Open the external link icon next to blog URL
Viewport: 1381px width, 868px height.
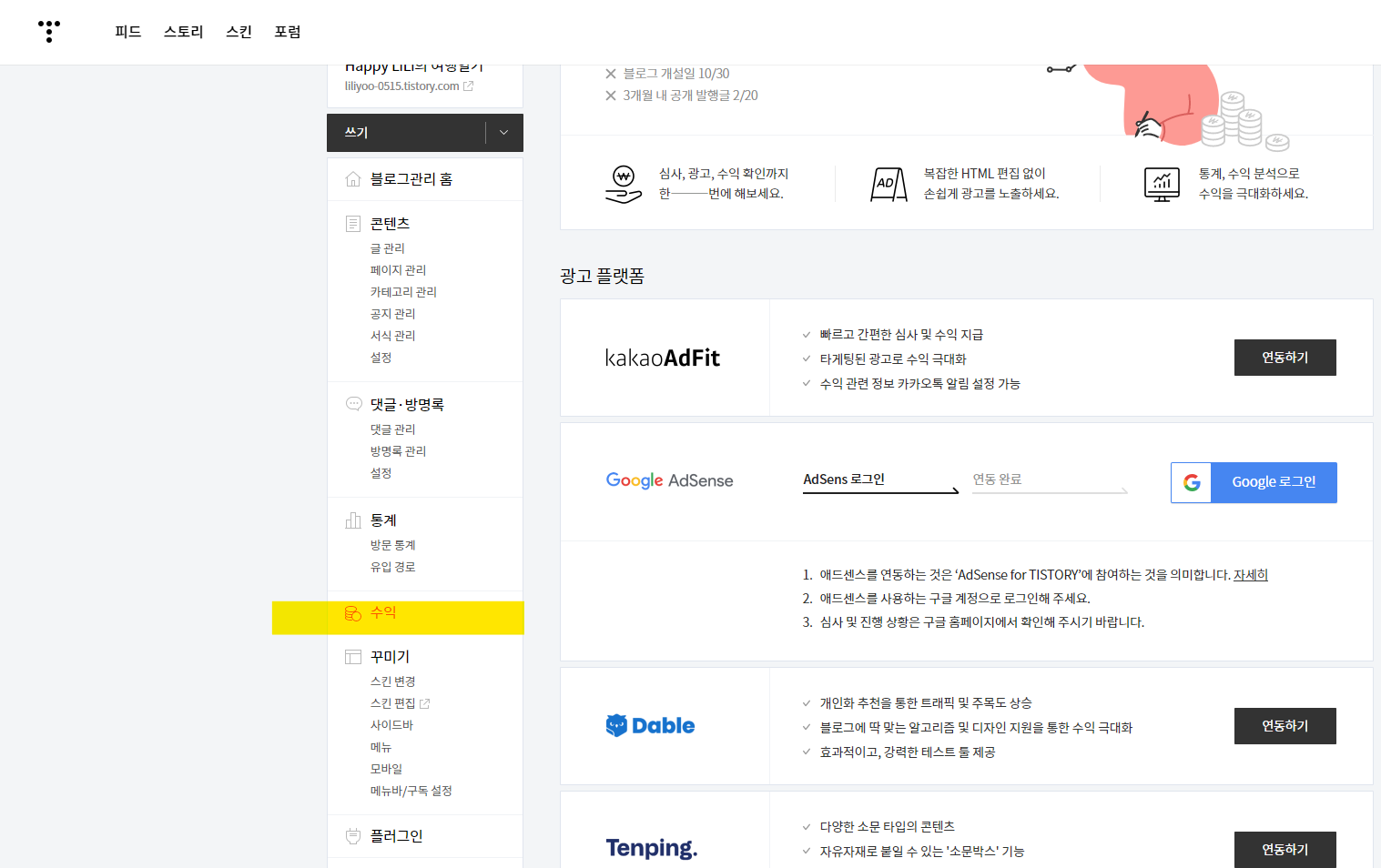coord(468,86)
